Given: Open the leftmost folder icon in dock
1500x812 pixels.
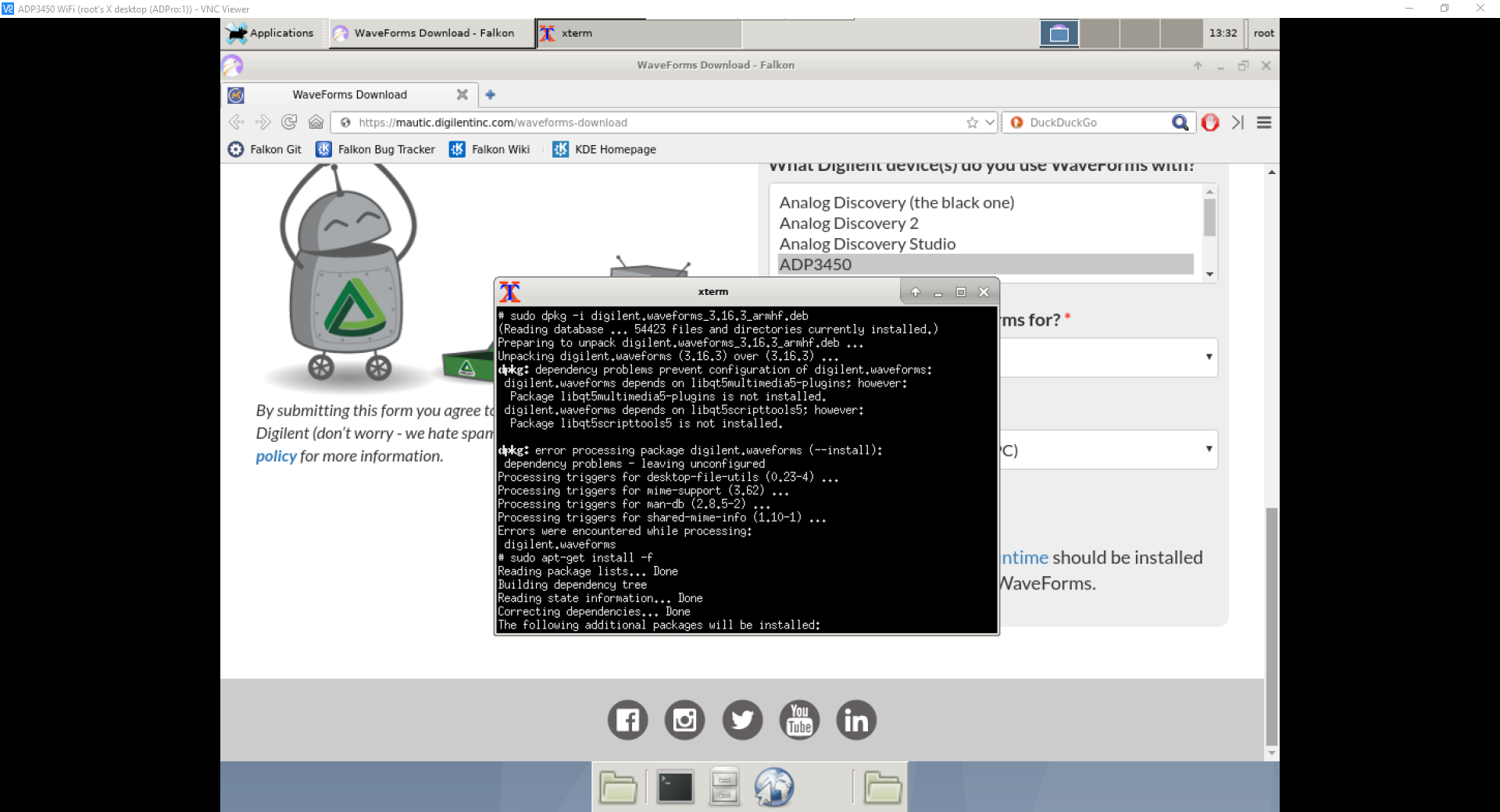Looking at the screenshot, I should (618, 787).
